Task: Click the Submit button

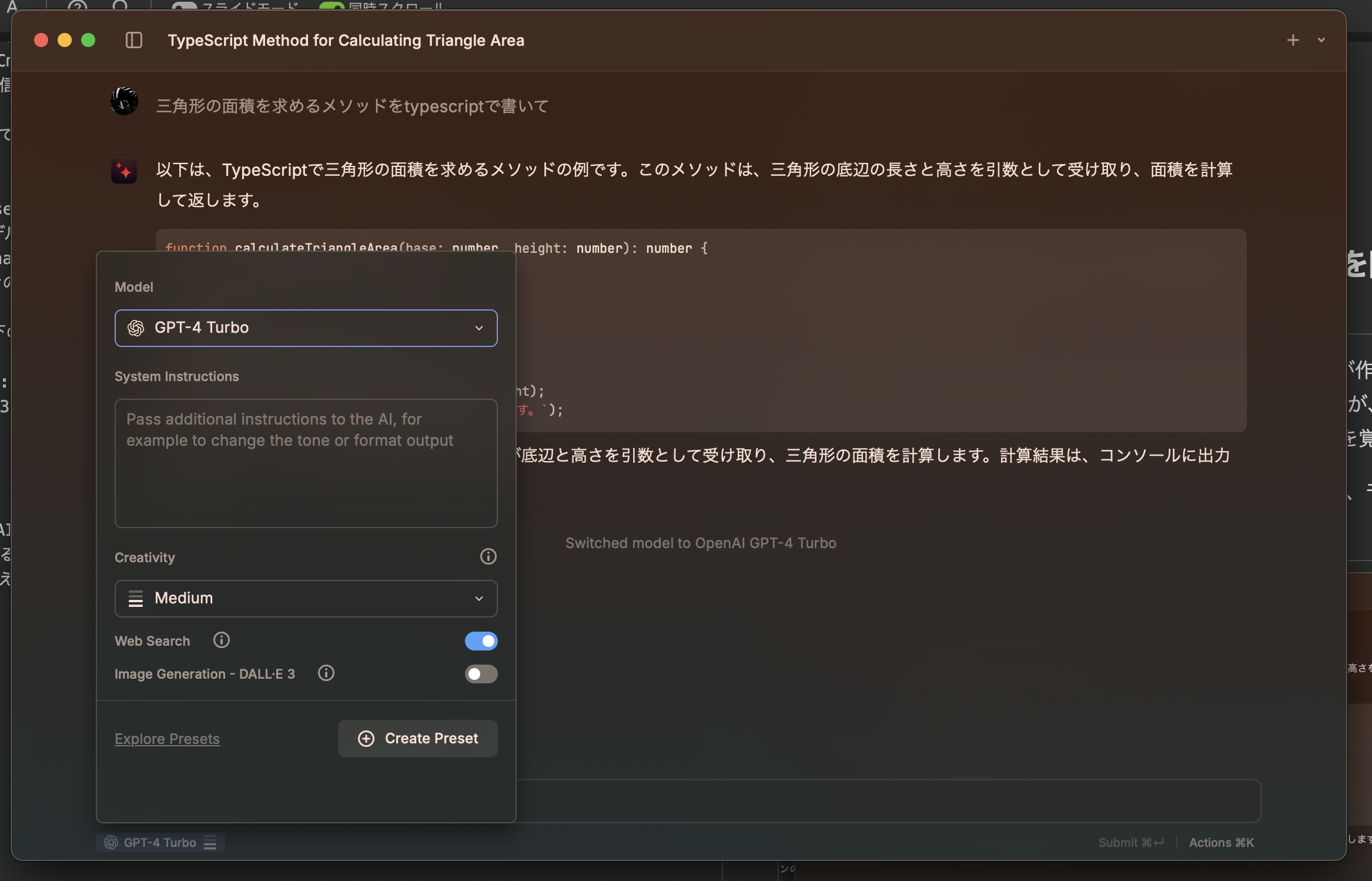Action: click(1130, 843)
